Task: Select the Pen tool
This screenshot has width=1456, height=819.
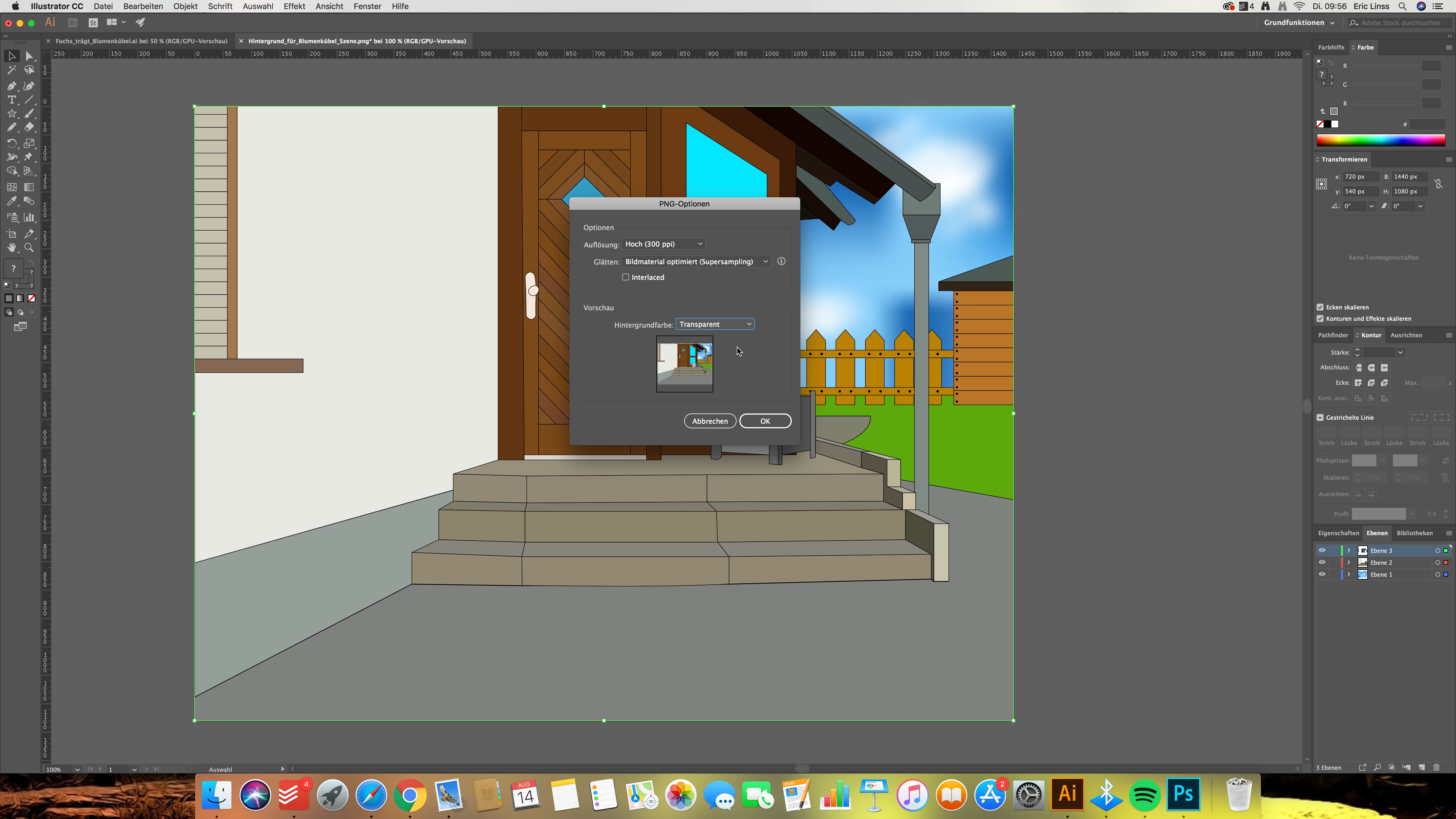Action: pyautogui.click(x=11, y=86)
